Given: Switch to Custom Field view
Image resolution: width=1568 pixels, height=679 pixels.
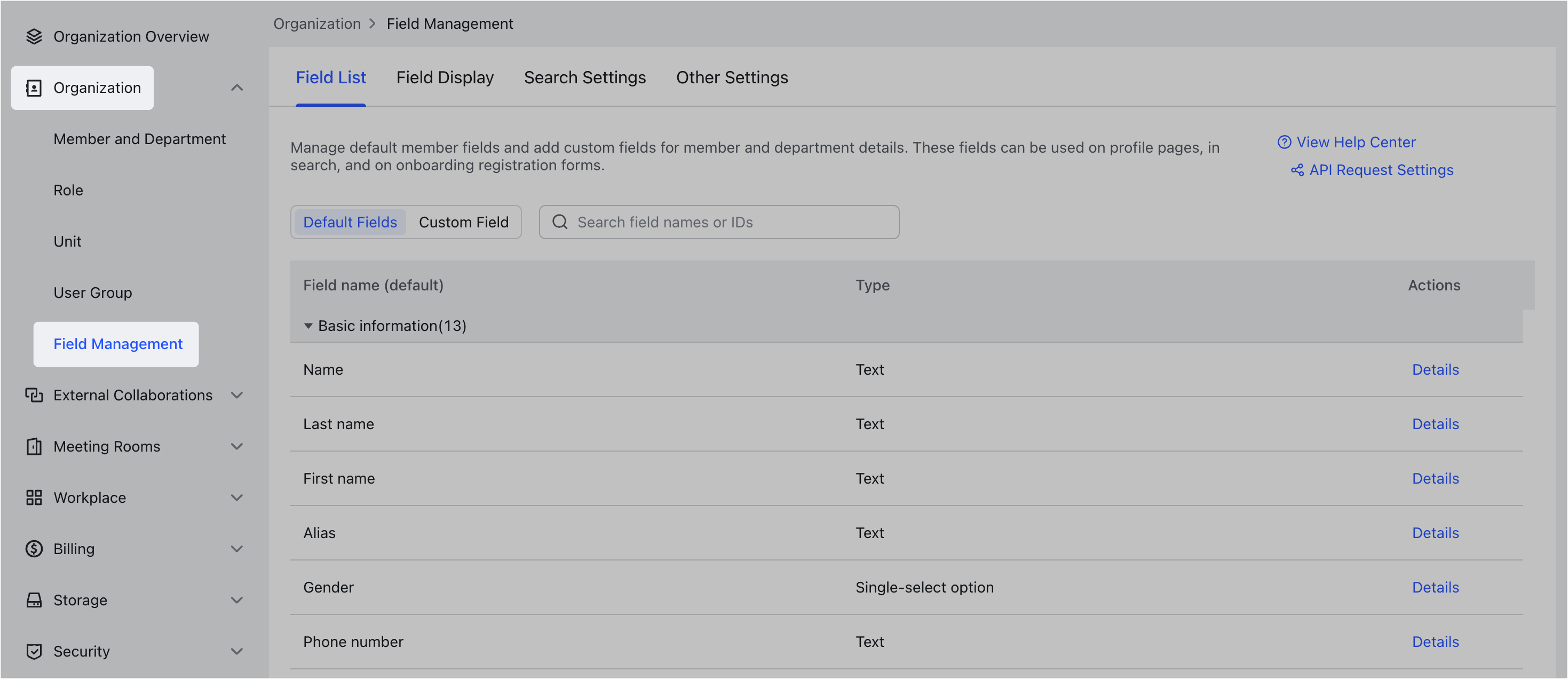Looking at the screenshot, I should click(464, 222).
